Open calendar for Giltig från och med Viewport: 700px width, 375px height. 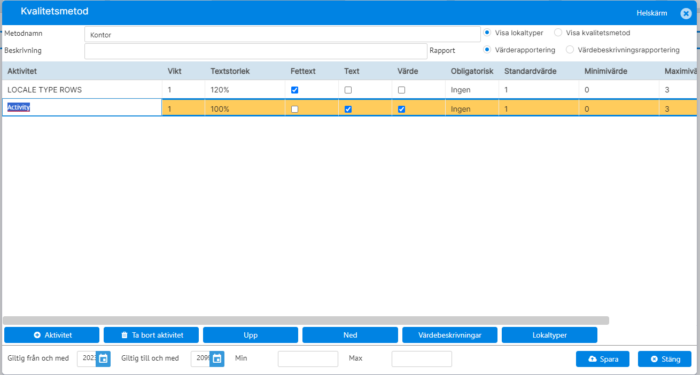(103, 358)
